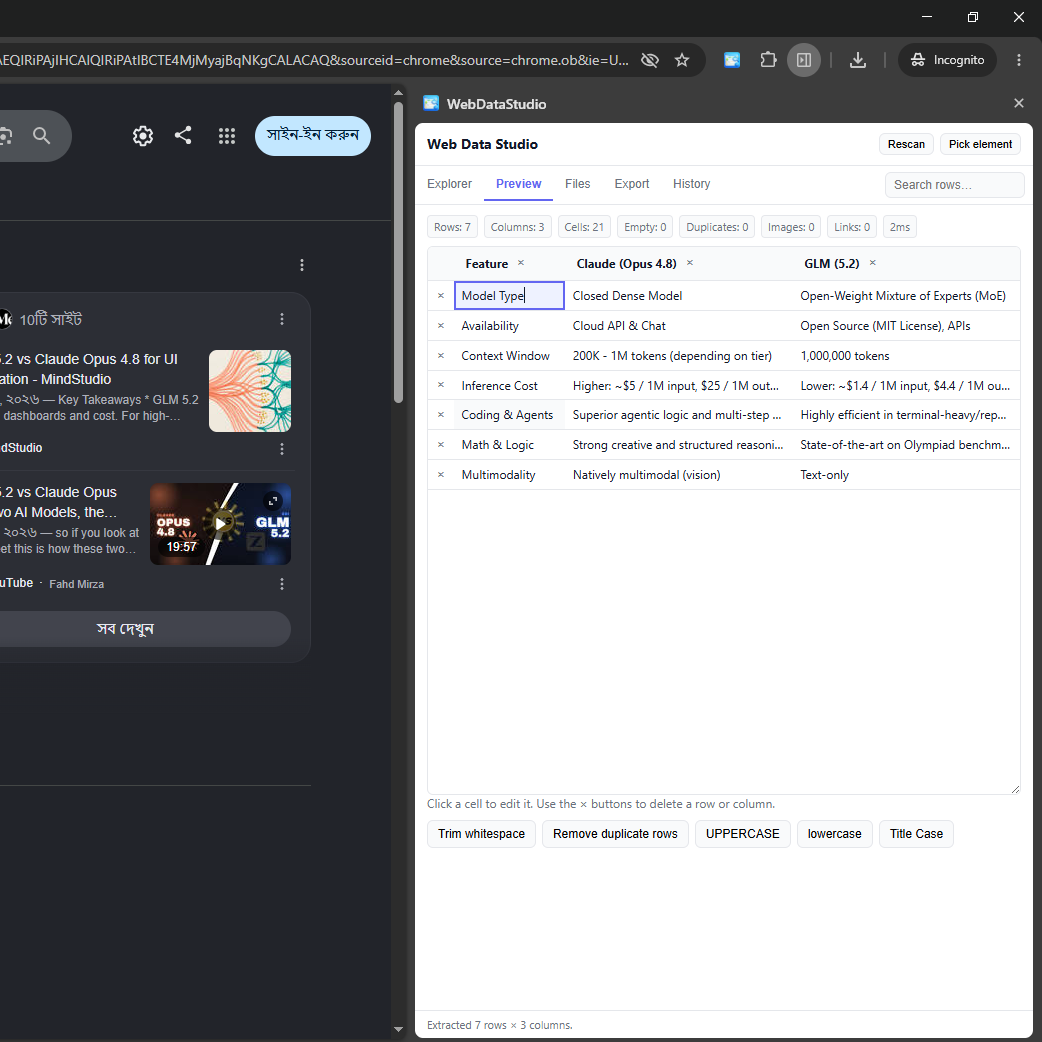The height and width of the screenshot is (1042, 1042).
Task: Click the Pick element button
Action: [980, 144]
